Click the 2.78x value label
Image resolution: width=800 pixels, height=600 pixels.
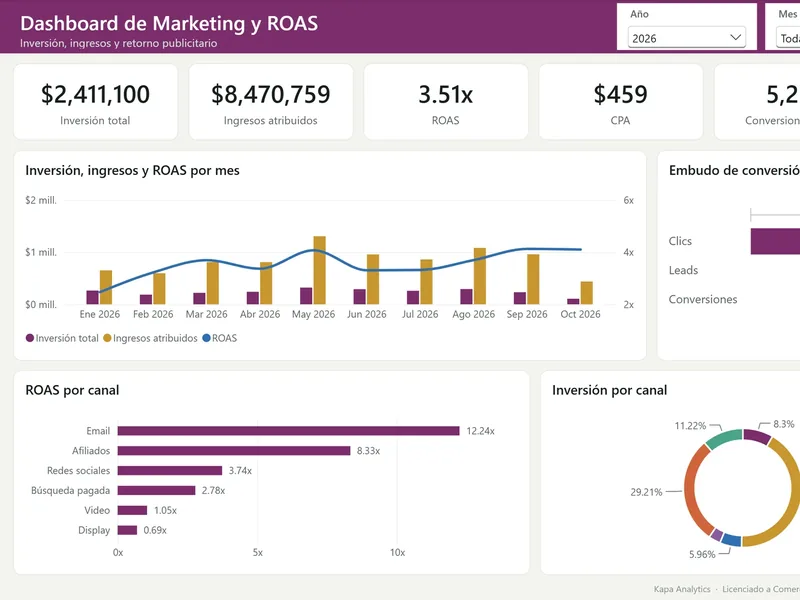213,490
